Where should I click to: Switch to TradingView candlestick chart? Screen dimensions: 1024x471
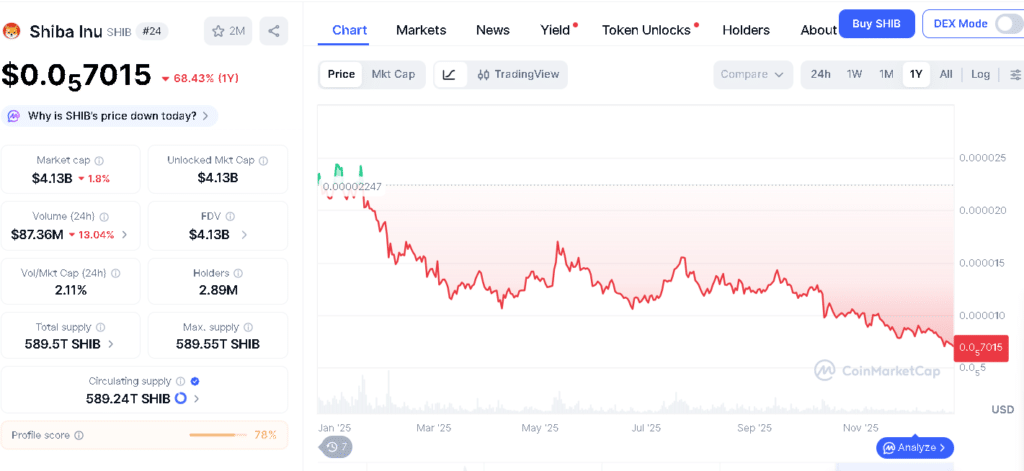[518, 74]
